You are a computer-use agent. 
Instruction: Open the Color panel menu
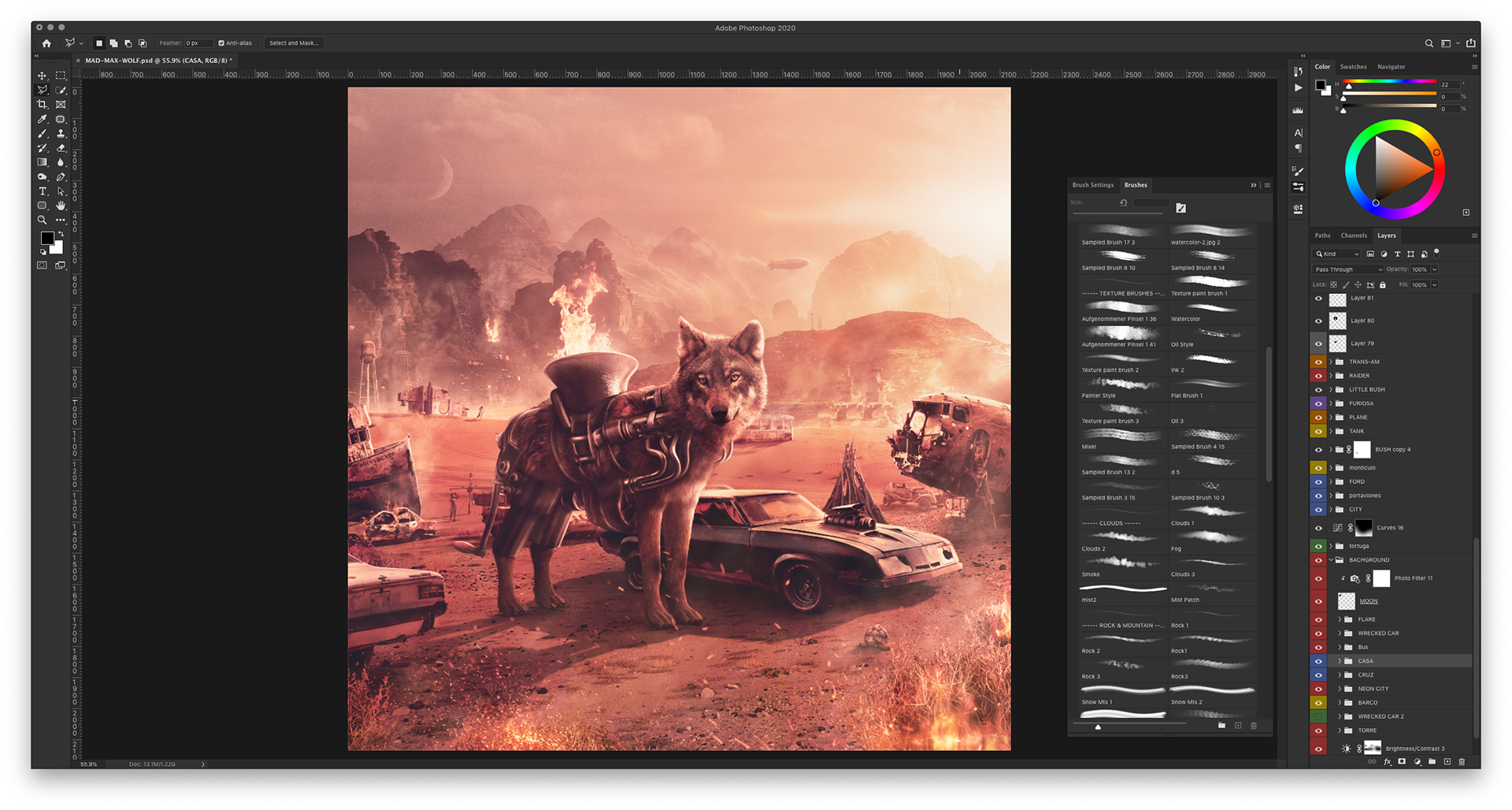pos(1474,67)
